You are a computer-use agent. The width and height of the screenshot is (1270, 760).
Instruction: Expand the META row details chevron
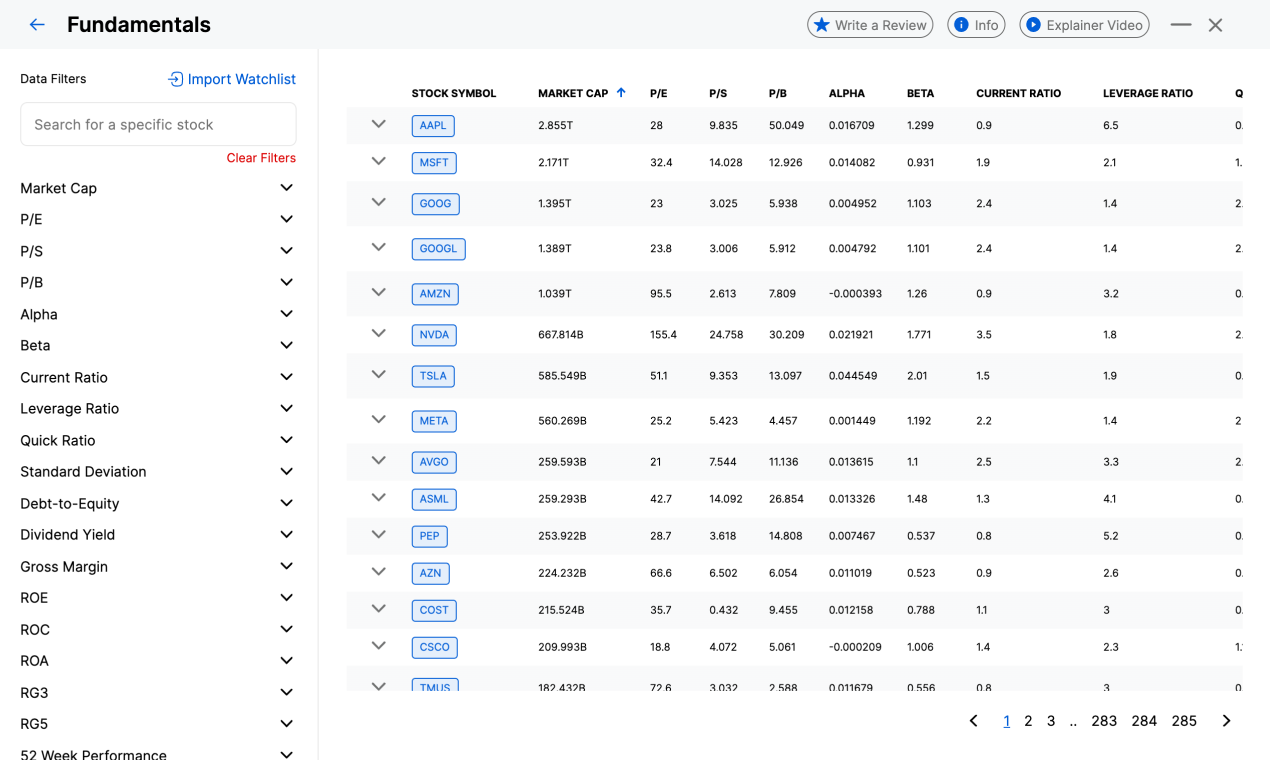[x=378, y=419]
